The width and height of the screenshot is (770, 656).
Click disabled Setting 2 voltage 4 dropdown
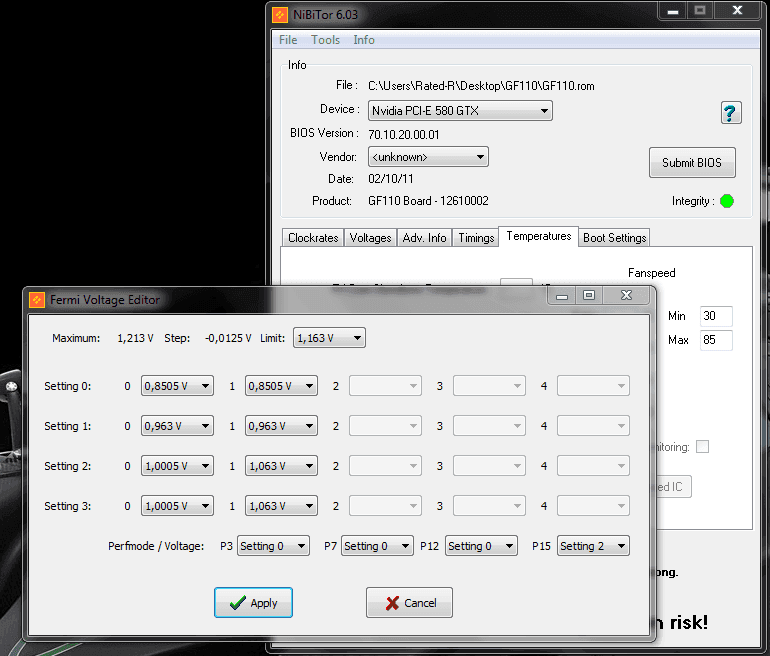click(x=593, y=466)
